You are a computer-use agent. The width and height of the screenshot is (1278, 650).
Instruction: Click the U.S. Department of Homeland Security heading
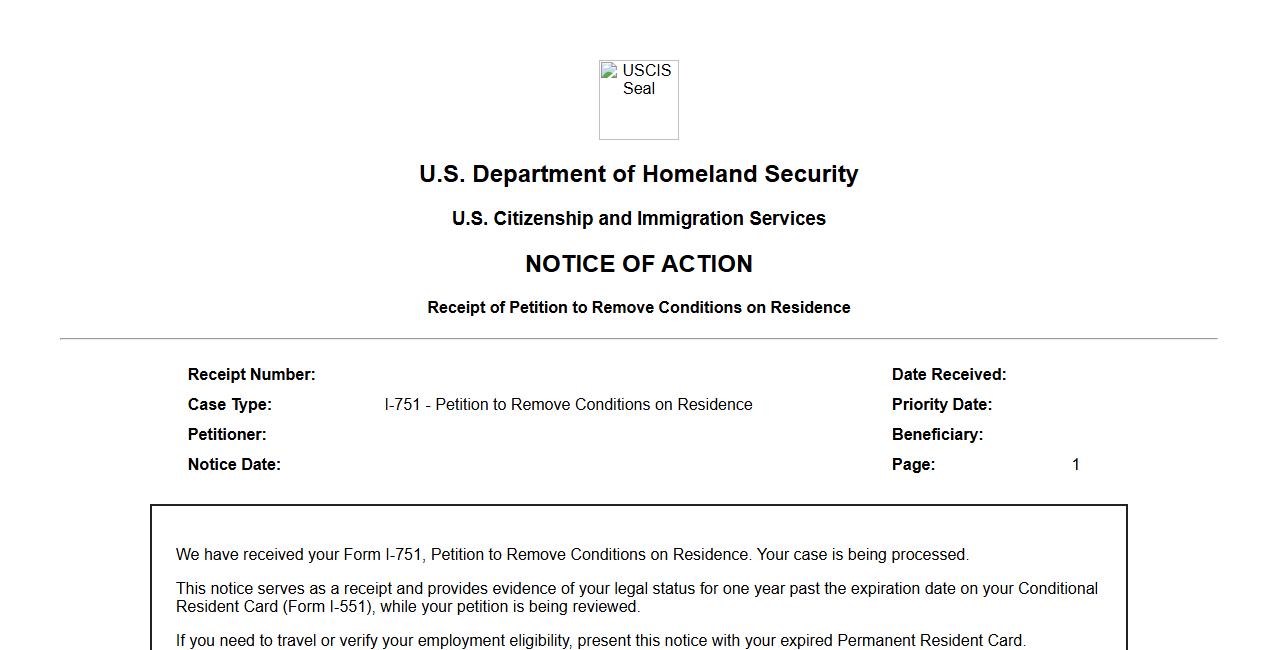(x=638, y=174)
